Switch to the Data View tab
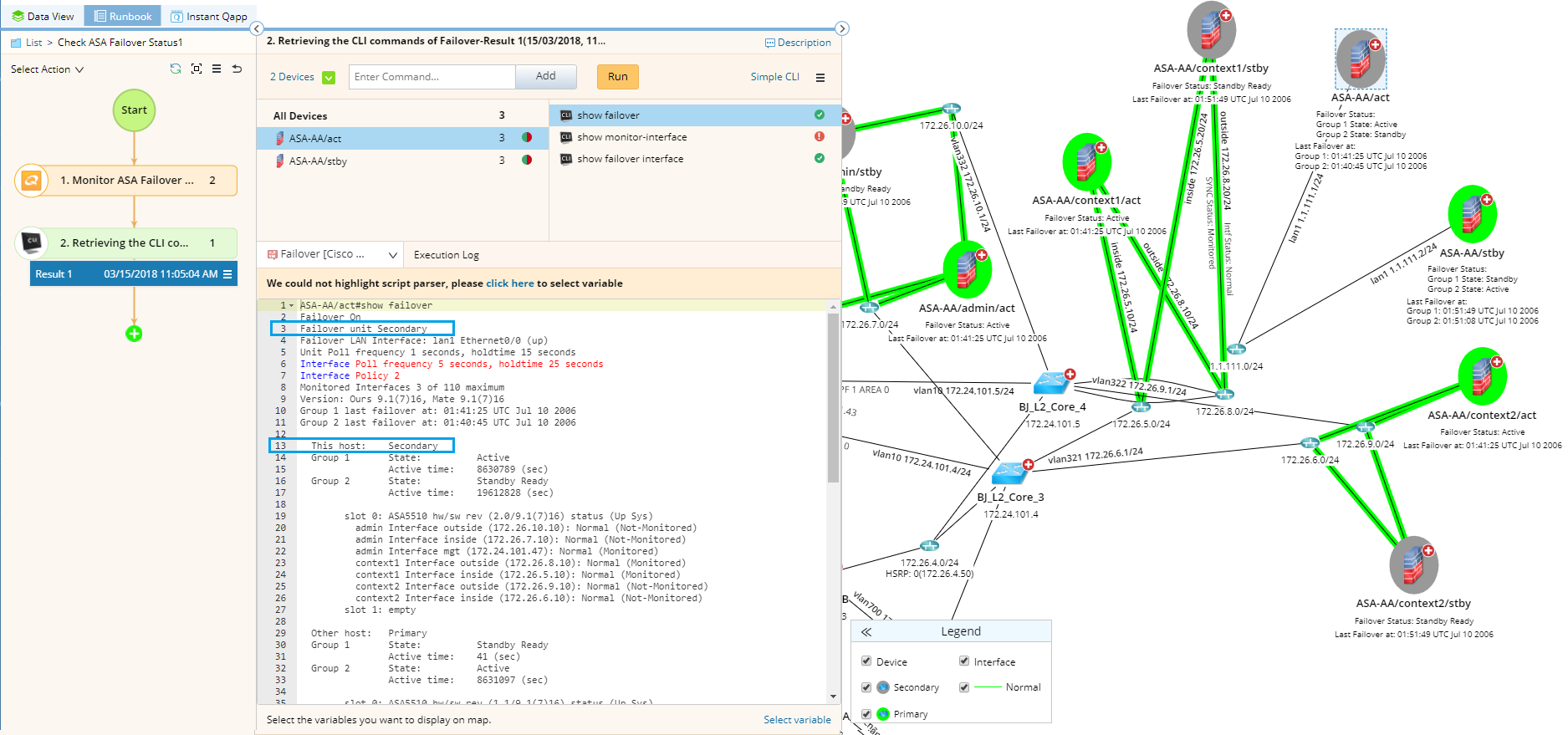Viewport: 1568px width, 735px height. [43, 16]
